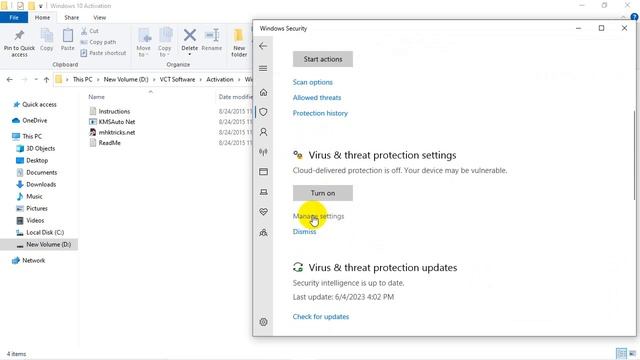Open Windows Security settings gear
Image resolution: width=640 pixels, height=360 pixels.
coord(263,322)
